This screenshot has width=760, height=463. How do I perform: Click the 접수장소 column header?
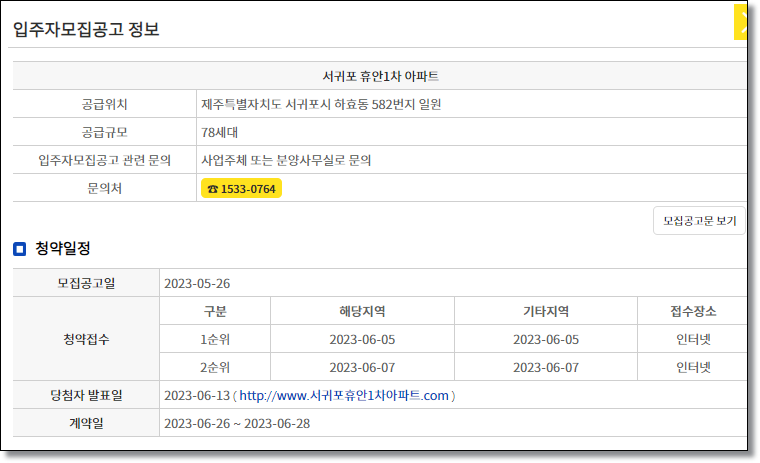(693, 311)
